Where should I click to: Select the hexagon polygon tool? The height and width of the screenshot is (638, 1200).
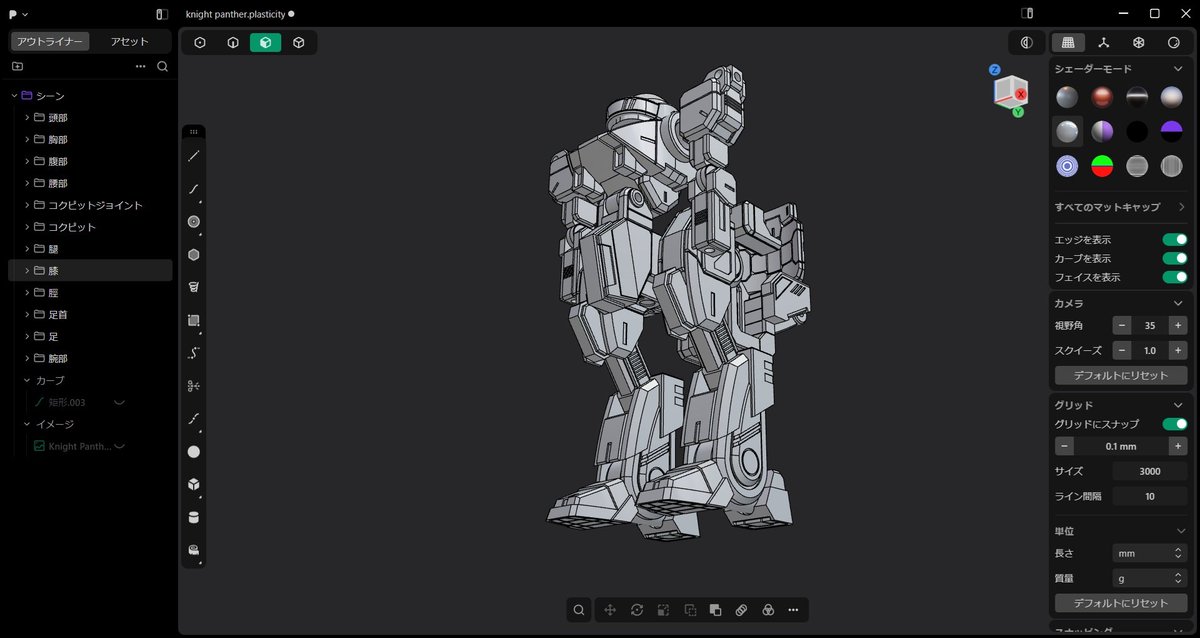click(194, 255)
